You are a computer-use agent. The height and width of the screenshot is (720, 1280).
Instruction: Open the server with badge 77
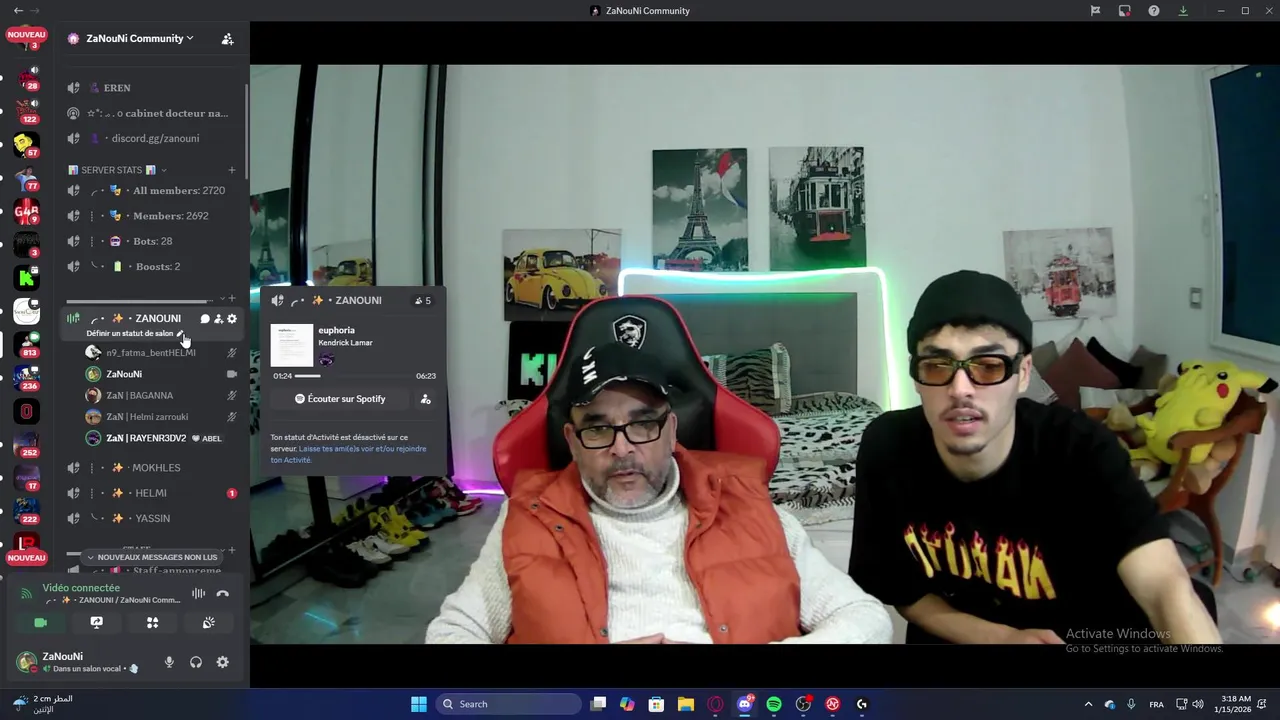tap(27, 179)
